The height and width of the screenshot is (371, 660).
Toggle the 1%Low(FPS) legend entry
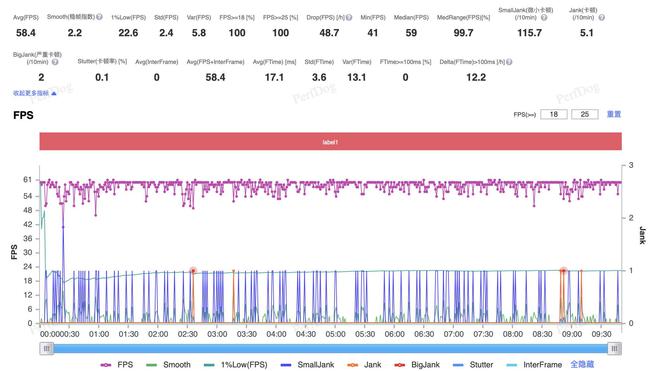(235, 365)
